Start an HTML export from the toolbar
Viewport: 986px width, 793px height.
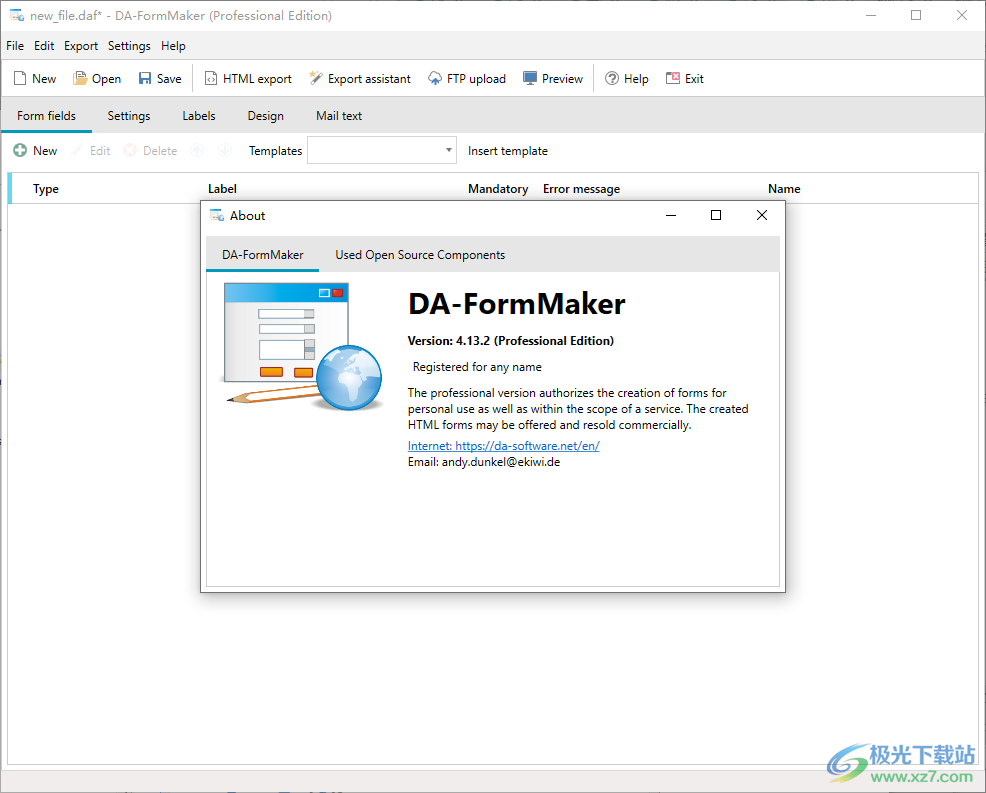point(247,78)
